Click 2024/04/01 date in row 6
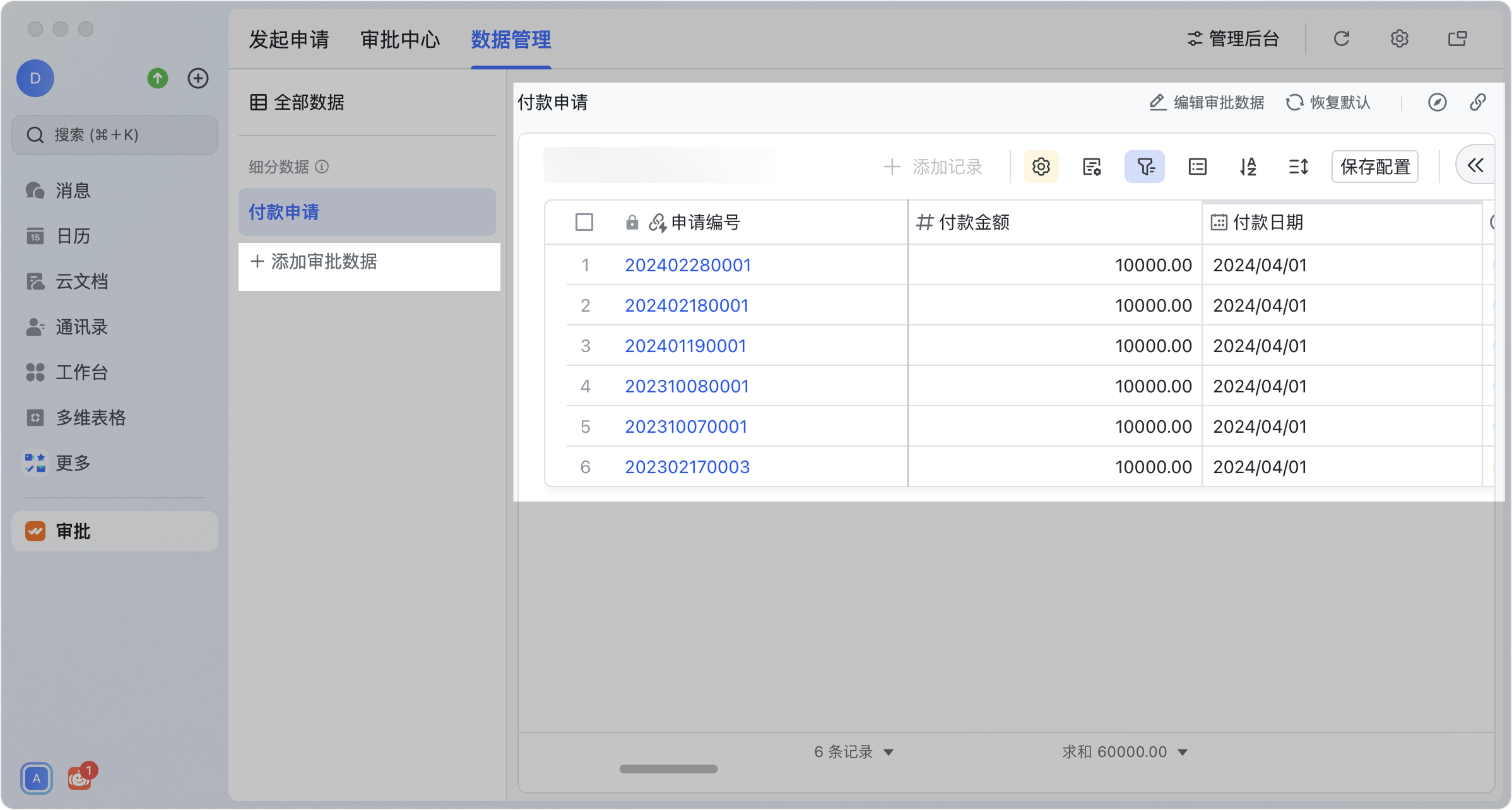This screenshot has width=1512, height=810. pos(1260,467)
